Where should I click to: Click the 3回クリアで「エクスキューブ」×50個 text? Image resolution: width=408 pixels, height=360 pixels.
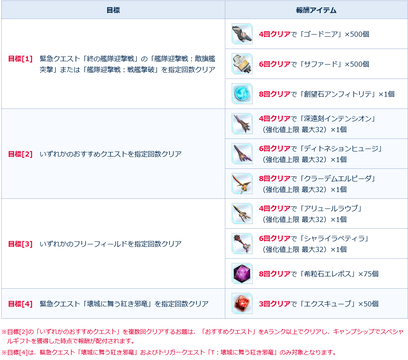point(319,304)
